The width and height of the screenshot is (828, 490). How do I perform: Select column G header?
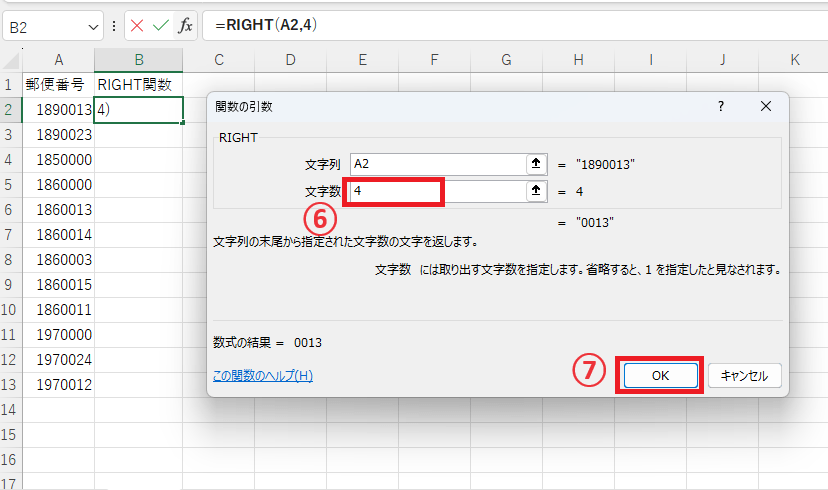[x=506, y=60]
